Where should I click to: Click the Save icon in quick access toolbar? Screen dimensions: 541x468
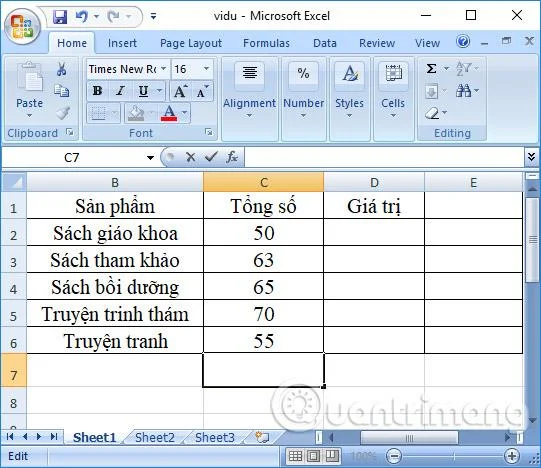[60, 16]
